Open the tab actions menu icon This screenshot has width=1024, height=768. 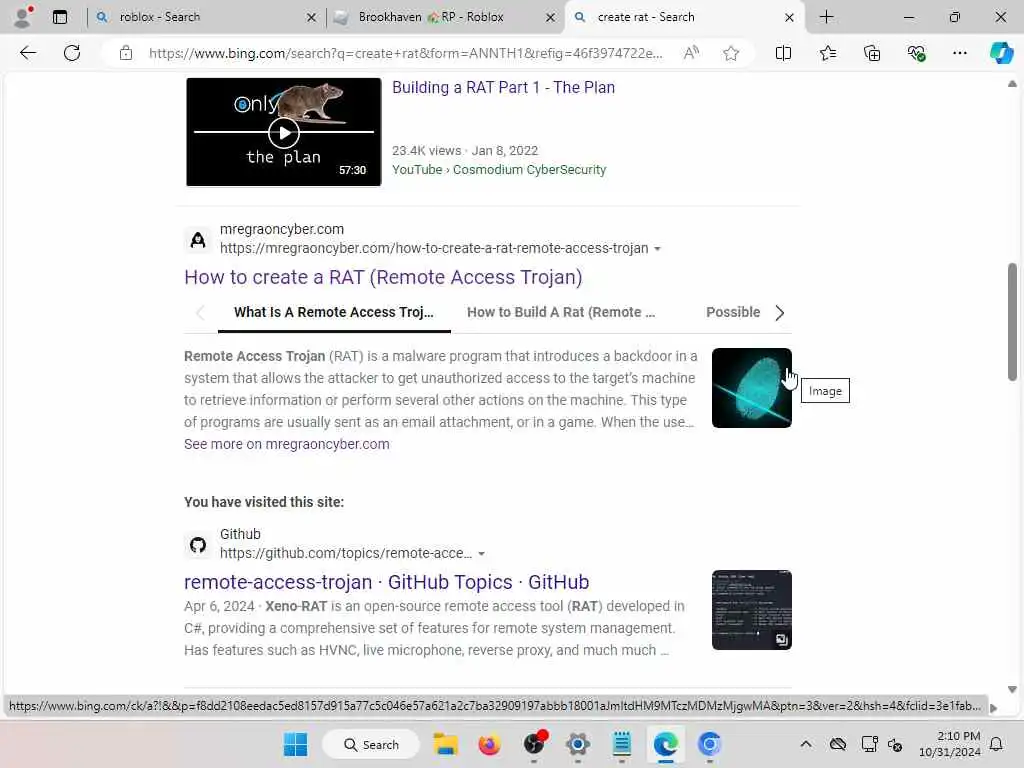point(59,17)
